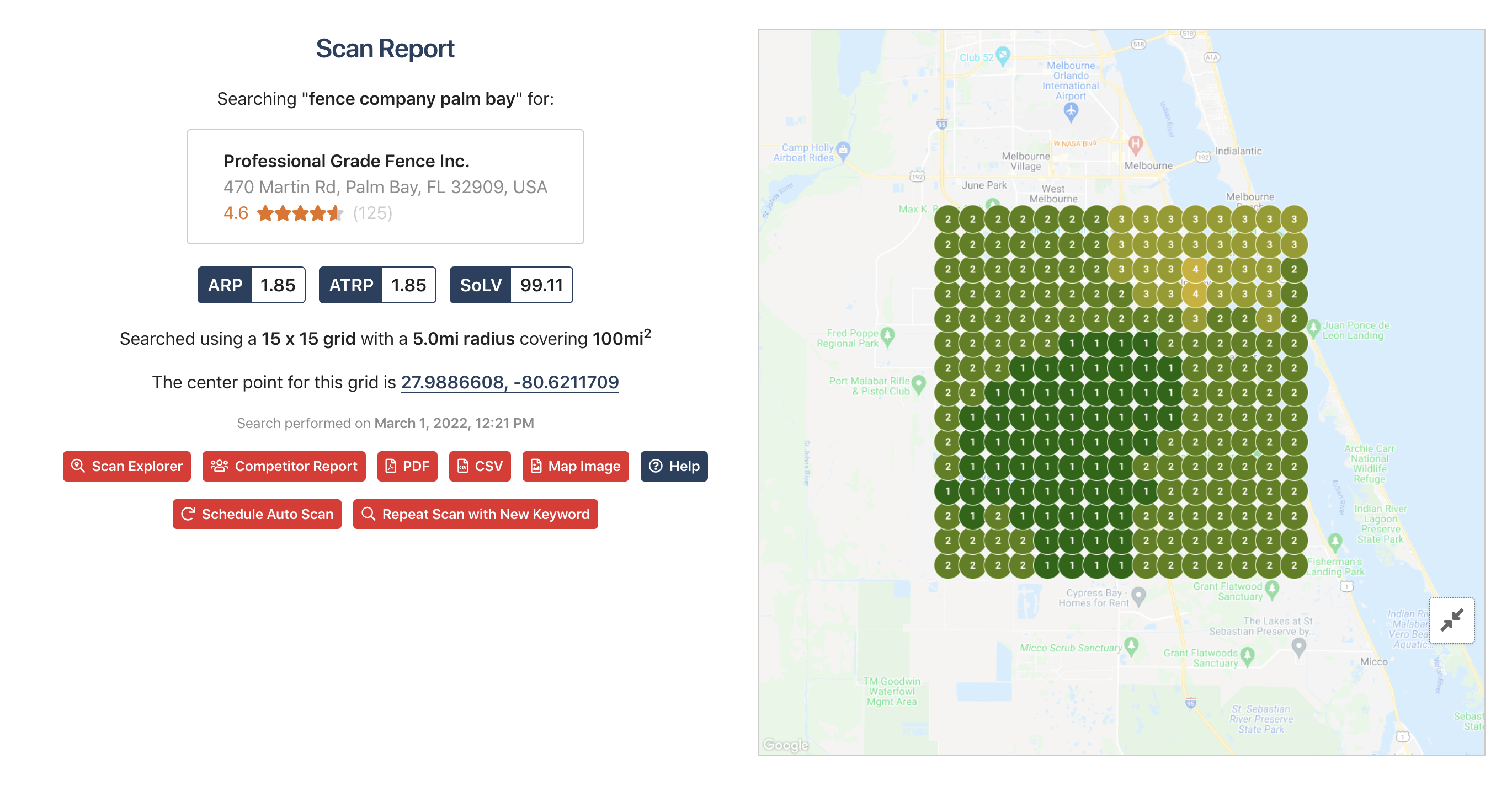The image size is (1512, 802).
Task: Schedule an Auto Scan
Action: pyautogui.click(x=257, y=514)
